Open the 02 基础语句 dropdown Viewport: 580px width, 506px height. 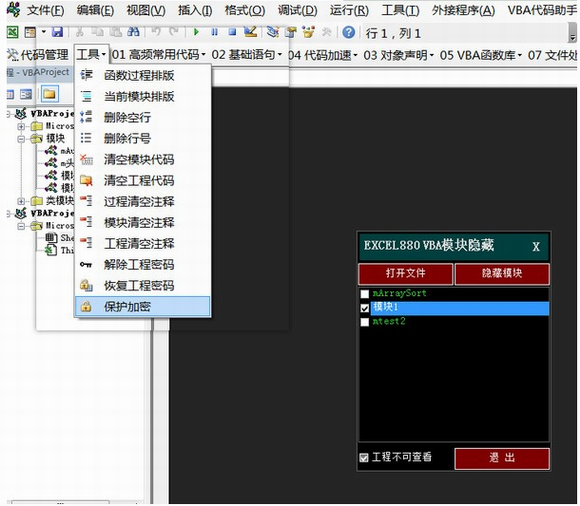247,55
